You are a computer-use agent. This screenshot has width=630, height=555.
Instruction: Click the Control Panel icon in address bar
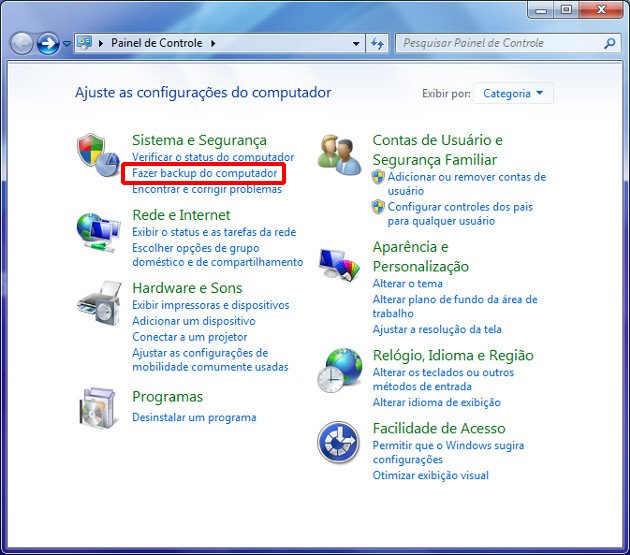coord(85,43)
